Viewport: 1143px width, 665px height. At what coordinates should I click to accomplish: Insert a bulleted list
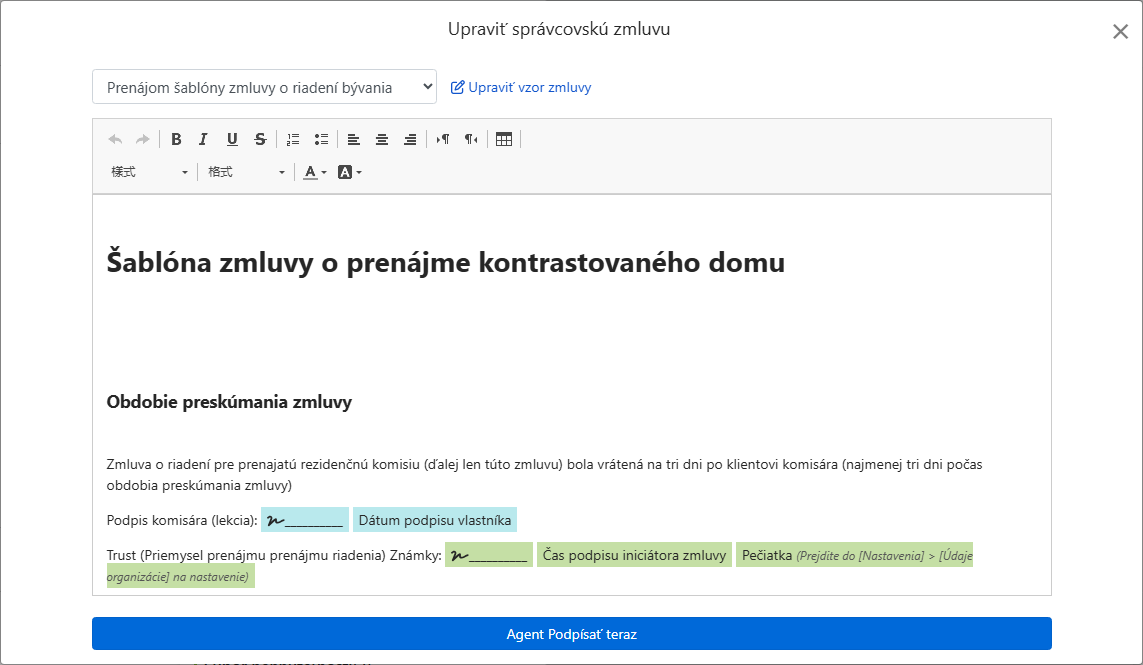tap(321, 139)
